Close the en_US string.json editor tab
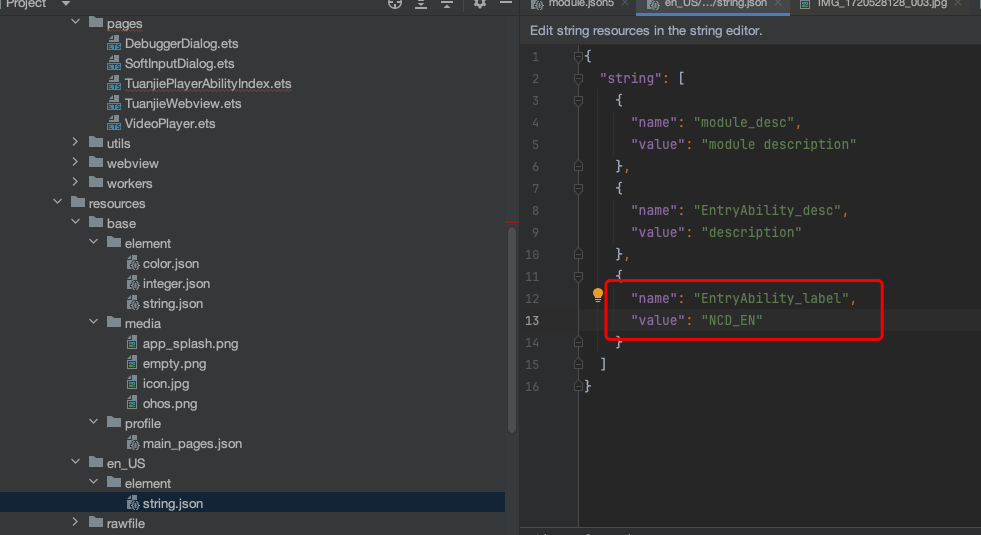 coord(778,4)
